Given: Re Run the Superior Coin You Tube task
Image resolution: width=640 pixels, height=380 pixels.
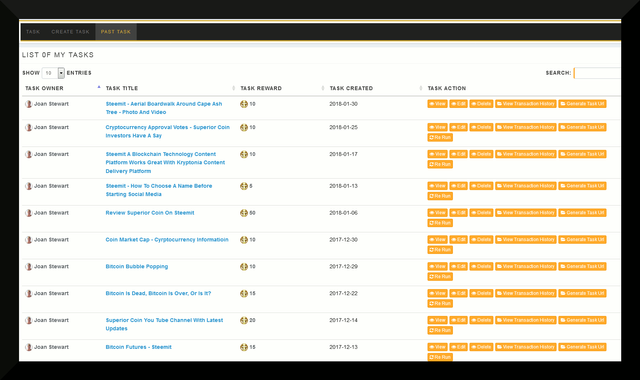Looking at the screenshot, I should point(440,331).
